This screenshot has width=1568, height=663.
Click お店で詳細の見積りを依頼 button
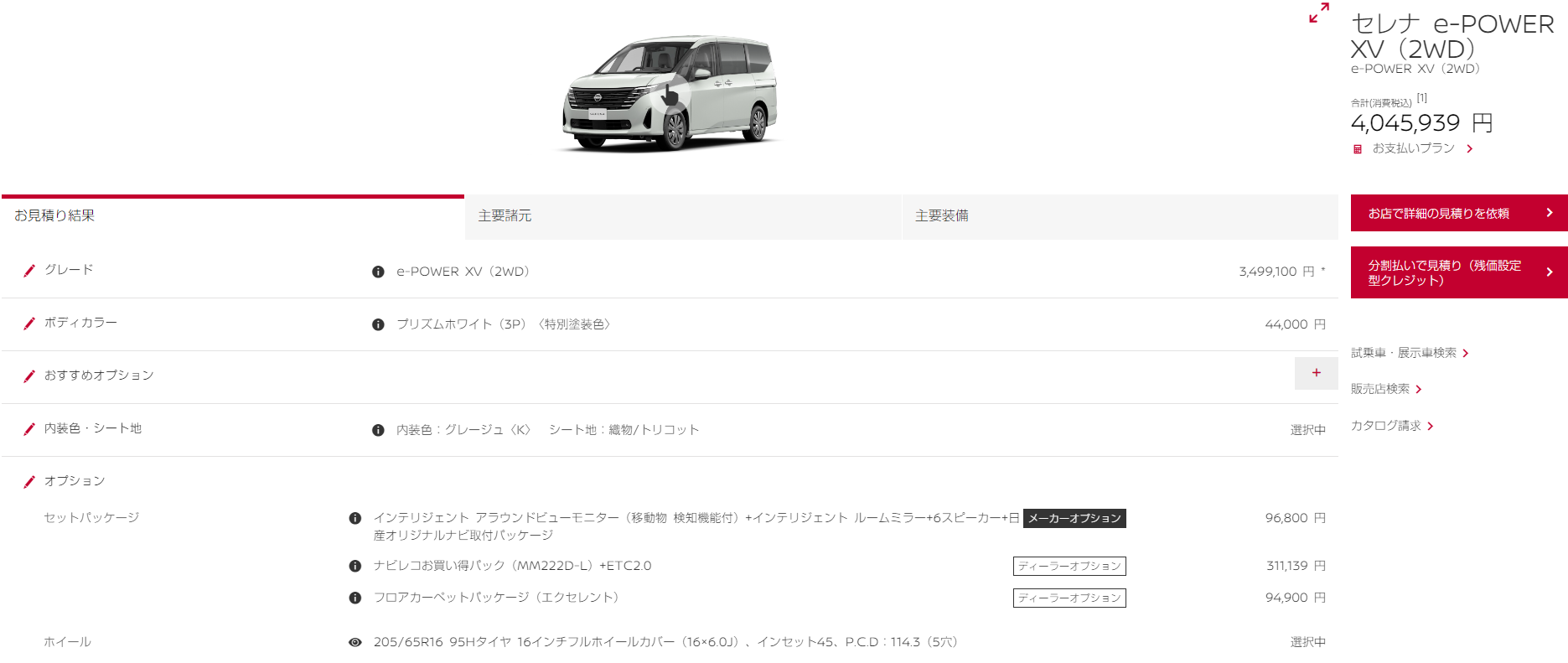1458,214
